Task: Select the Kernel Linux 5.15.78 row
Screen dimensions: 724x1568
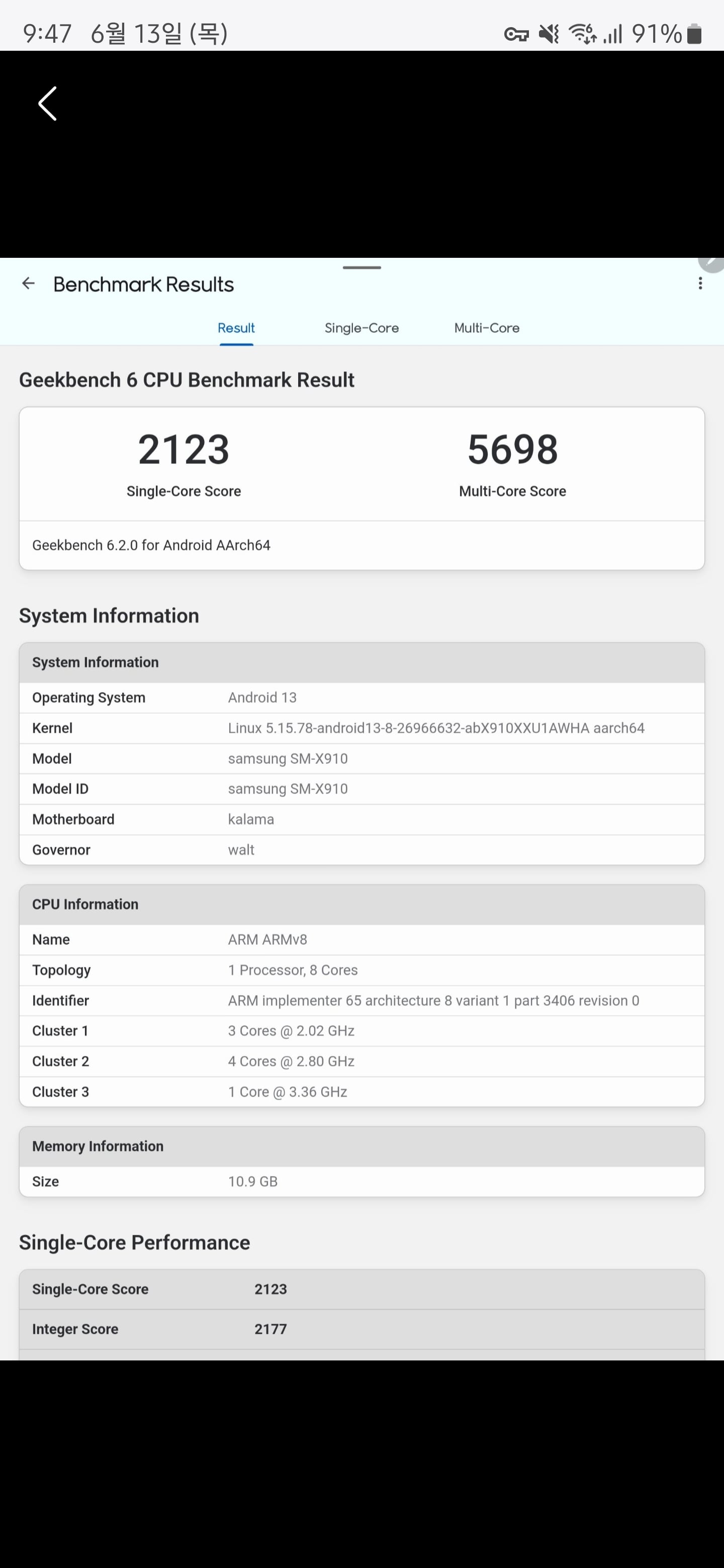Action: 361,728
